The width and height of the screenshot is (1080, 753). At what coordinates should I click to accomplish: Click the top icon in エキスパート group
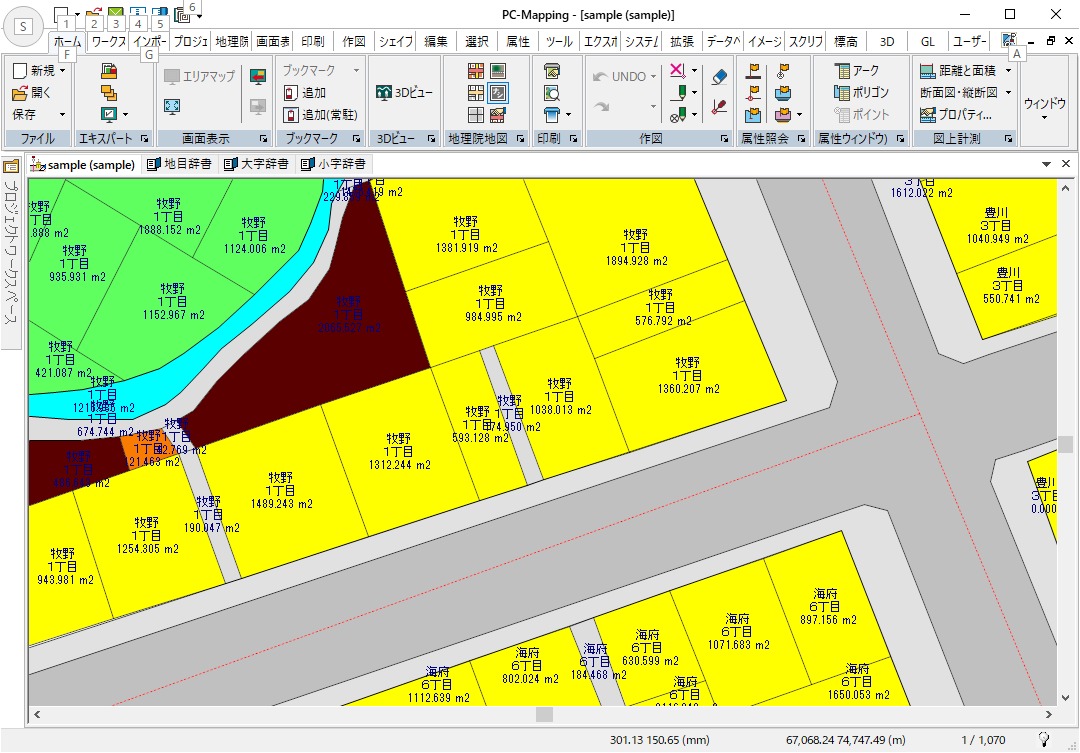click(109, 71)
